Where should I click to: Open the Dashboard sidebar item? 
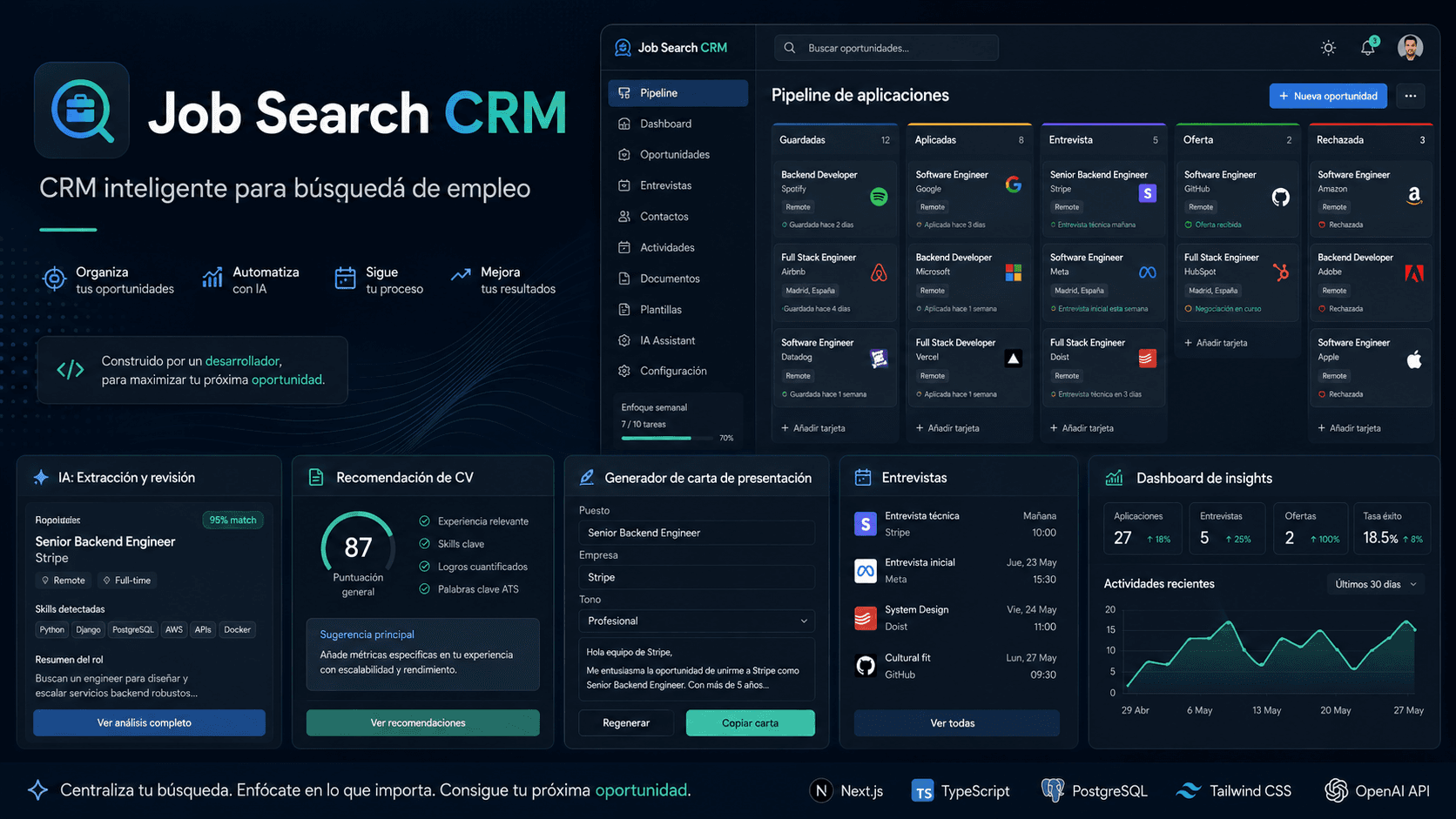click(x=677, y=124)
